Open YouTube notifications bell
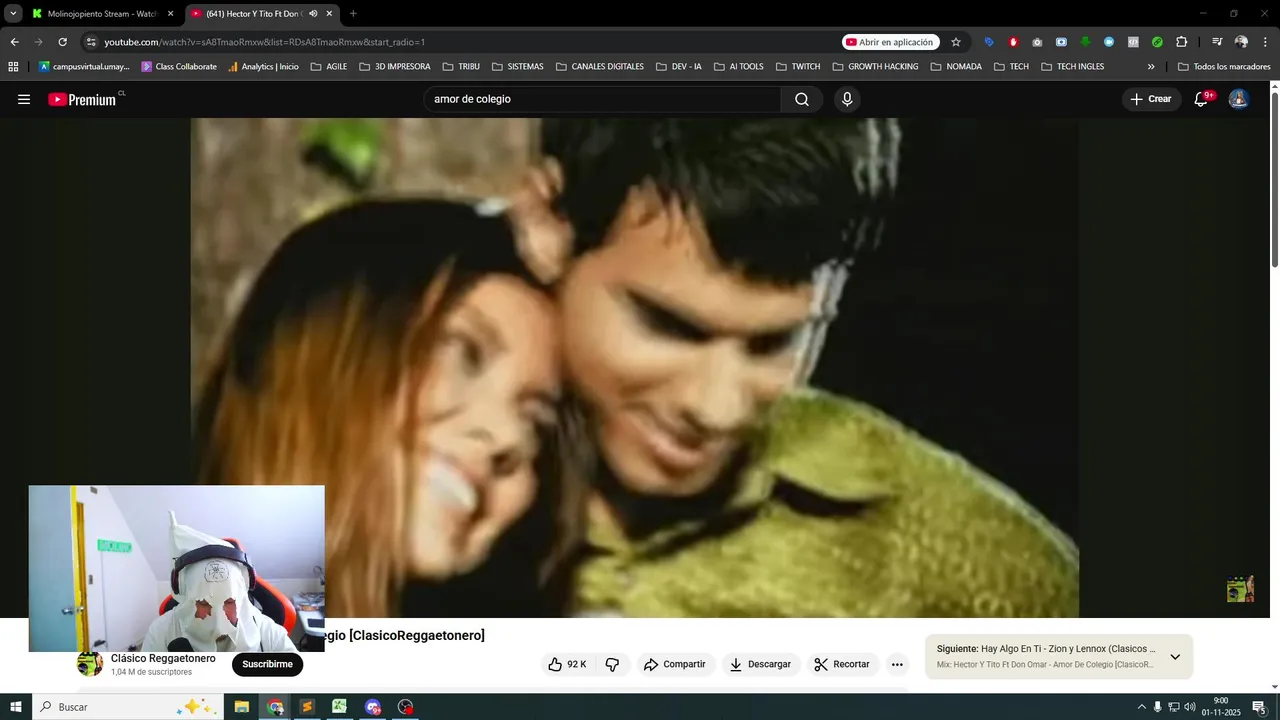Image resolution: width=1280 pixels, height=720 pixels. (x=1202, y=99)
